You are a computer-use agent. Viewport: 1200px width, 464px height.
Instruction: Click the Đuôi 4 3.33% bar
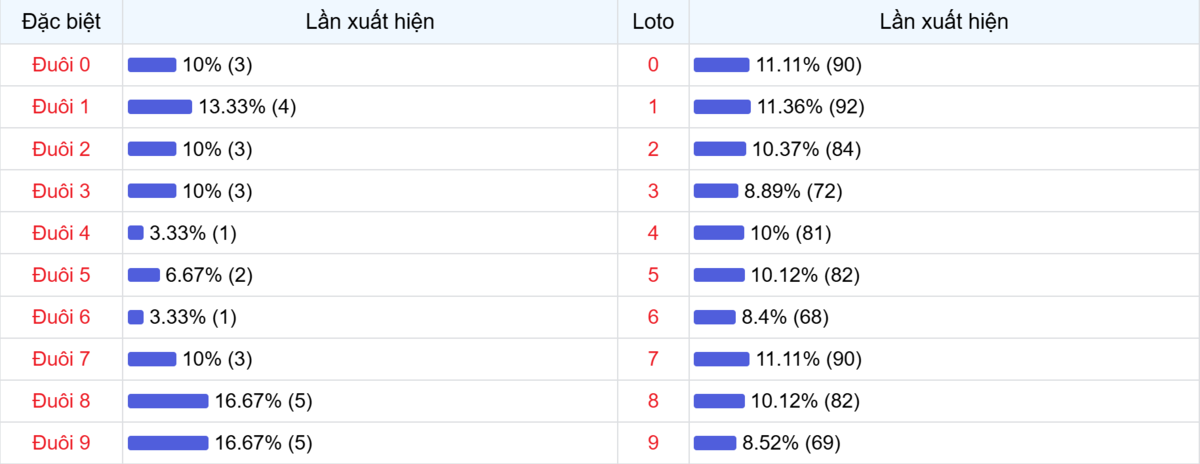coord(136,233)
